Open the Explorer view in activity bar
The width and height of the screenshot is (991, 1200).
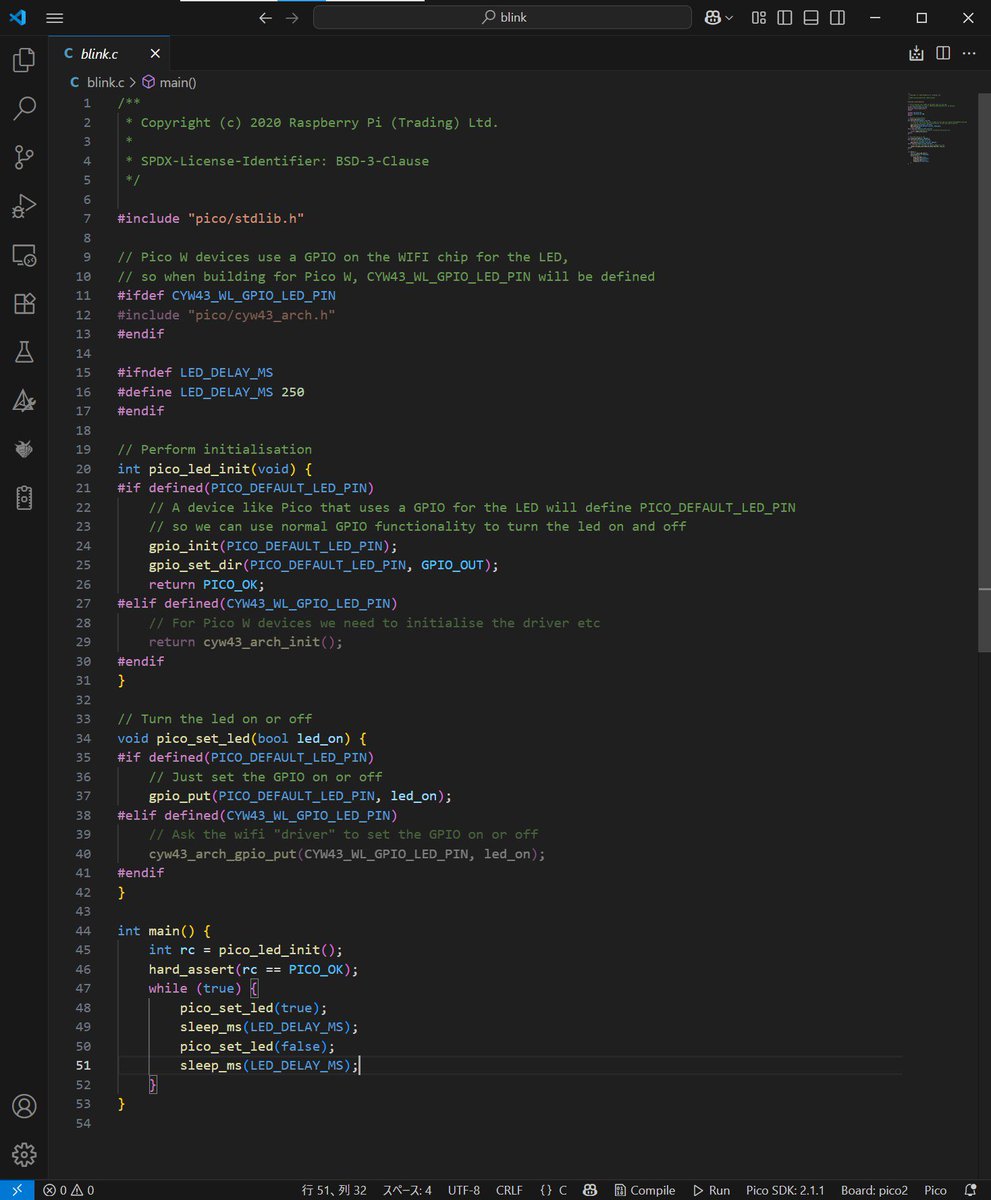(x=24, y=61)
